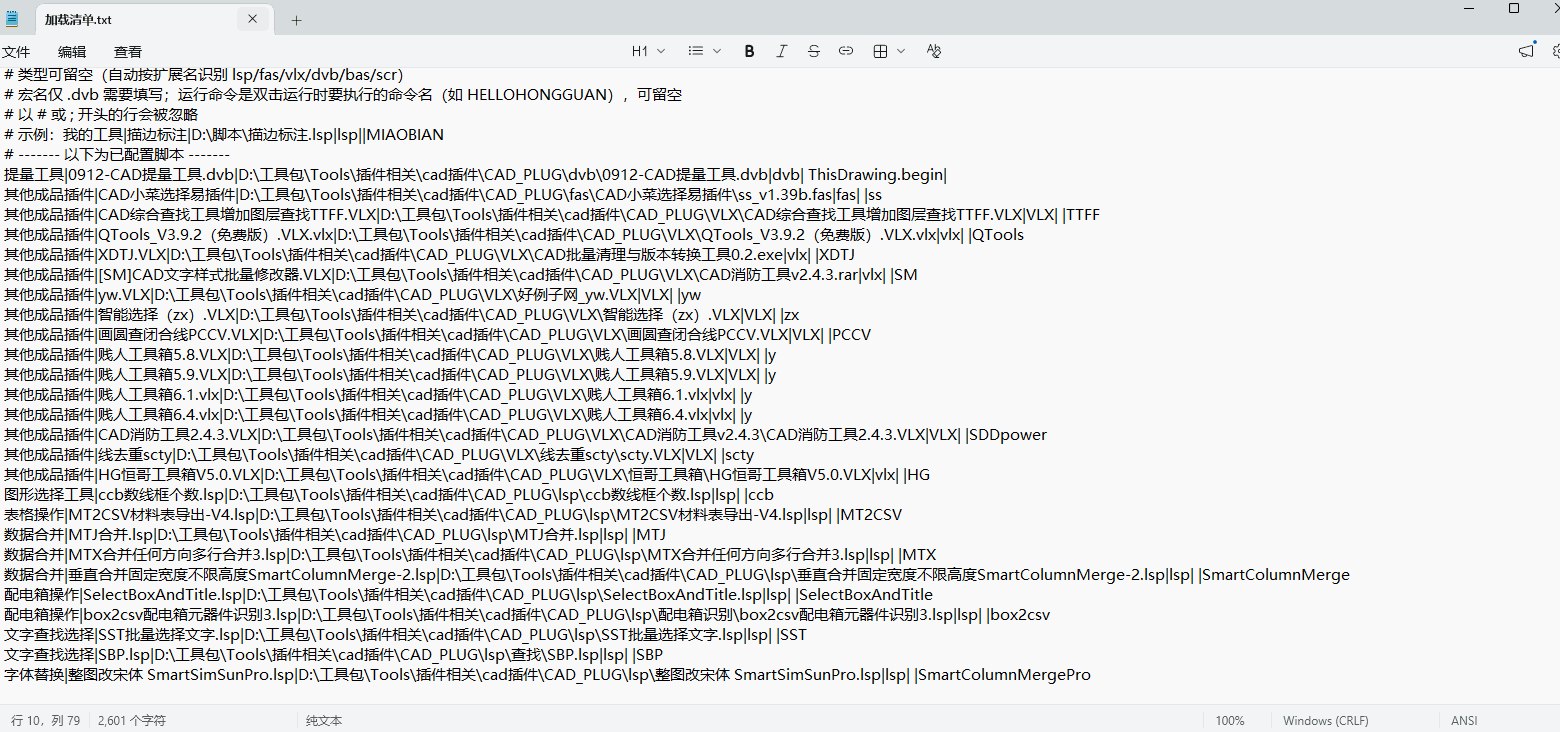Click the line ending with |SDDpower
1560x732 pixels.
tap(525, 435)
